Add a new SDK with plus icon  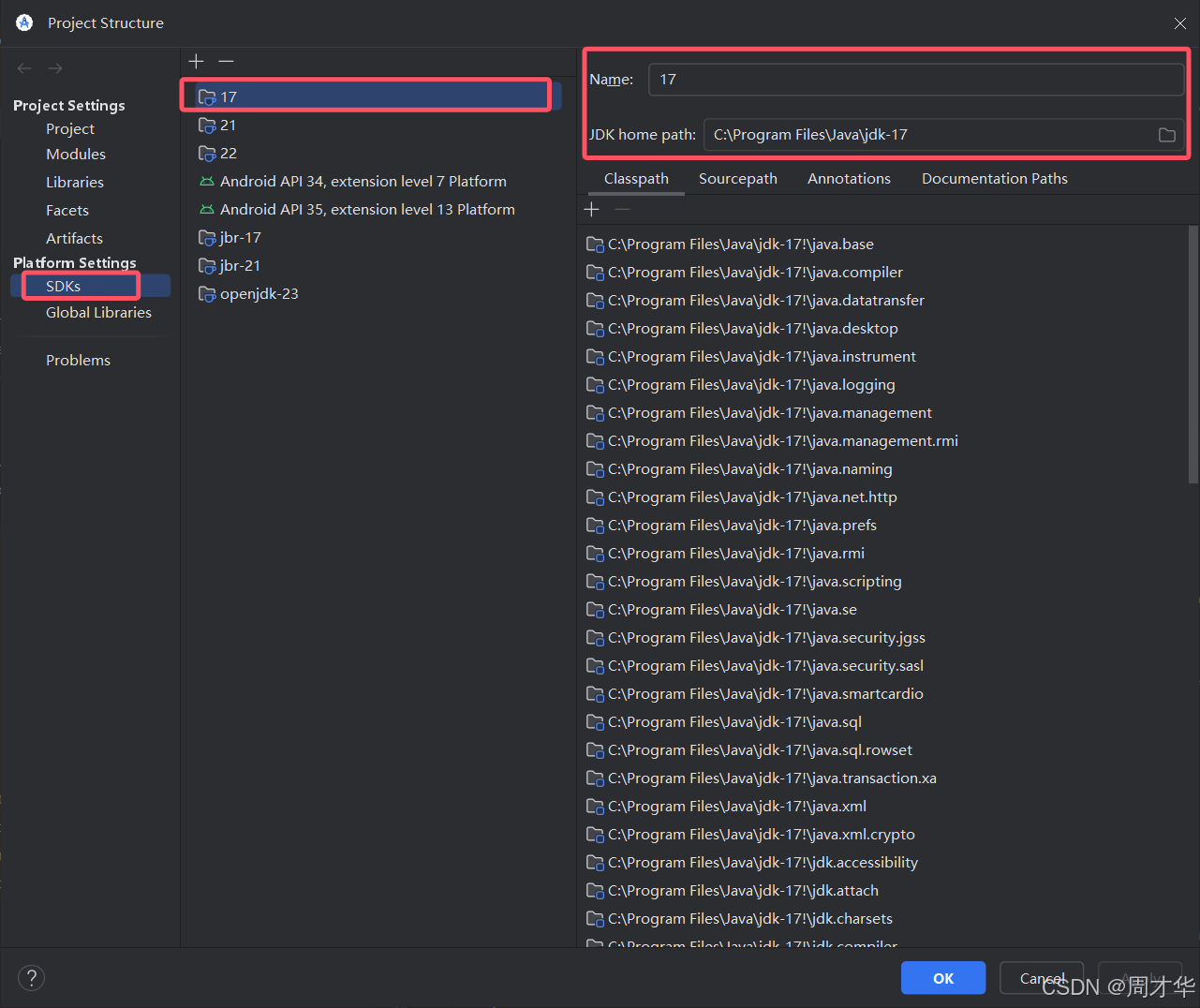point(196,61)
